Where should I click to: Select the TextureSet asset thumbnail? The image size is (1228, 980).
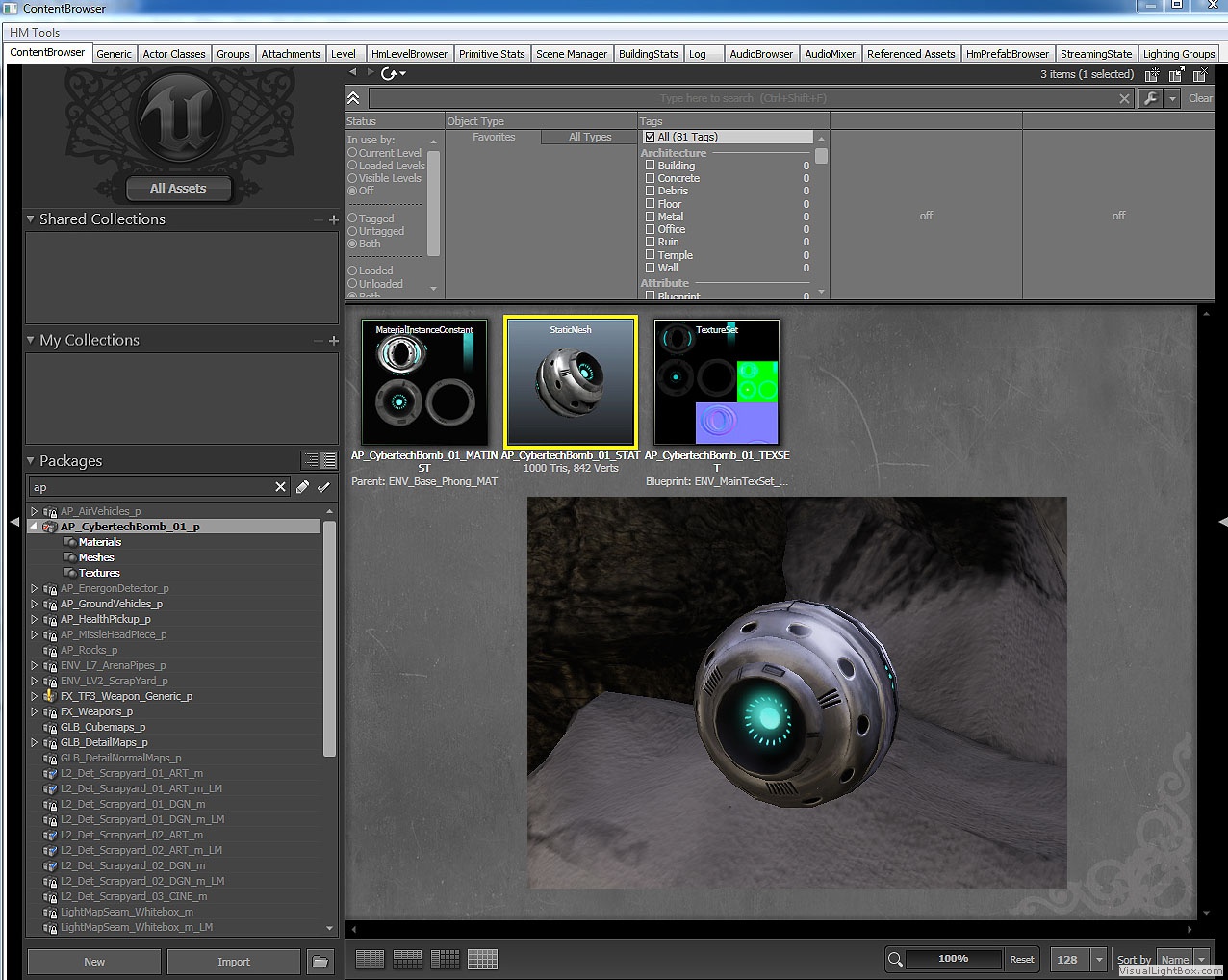717,382
